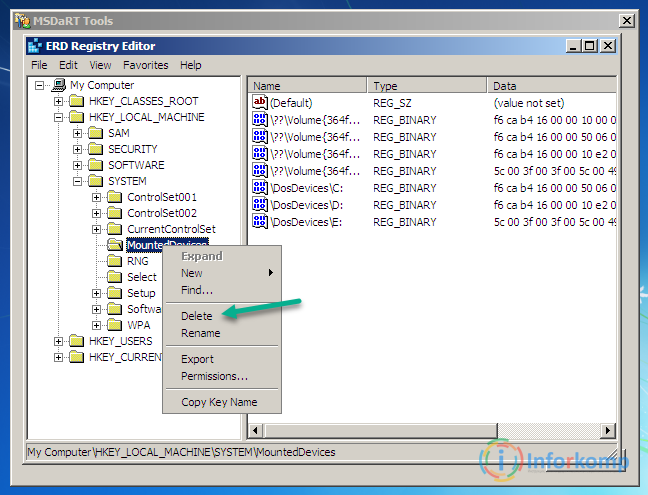The image size is (648, 495).
Task: Click the SYSTEM folder icon
Action: click(95, 181)
